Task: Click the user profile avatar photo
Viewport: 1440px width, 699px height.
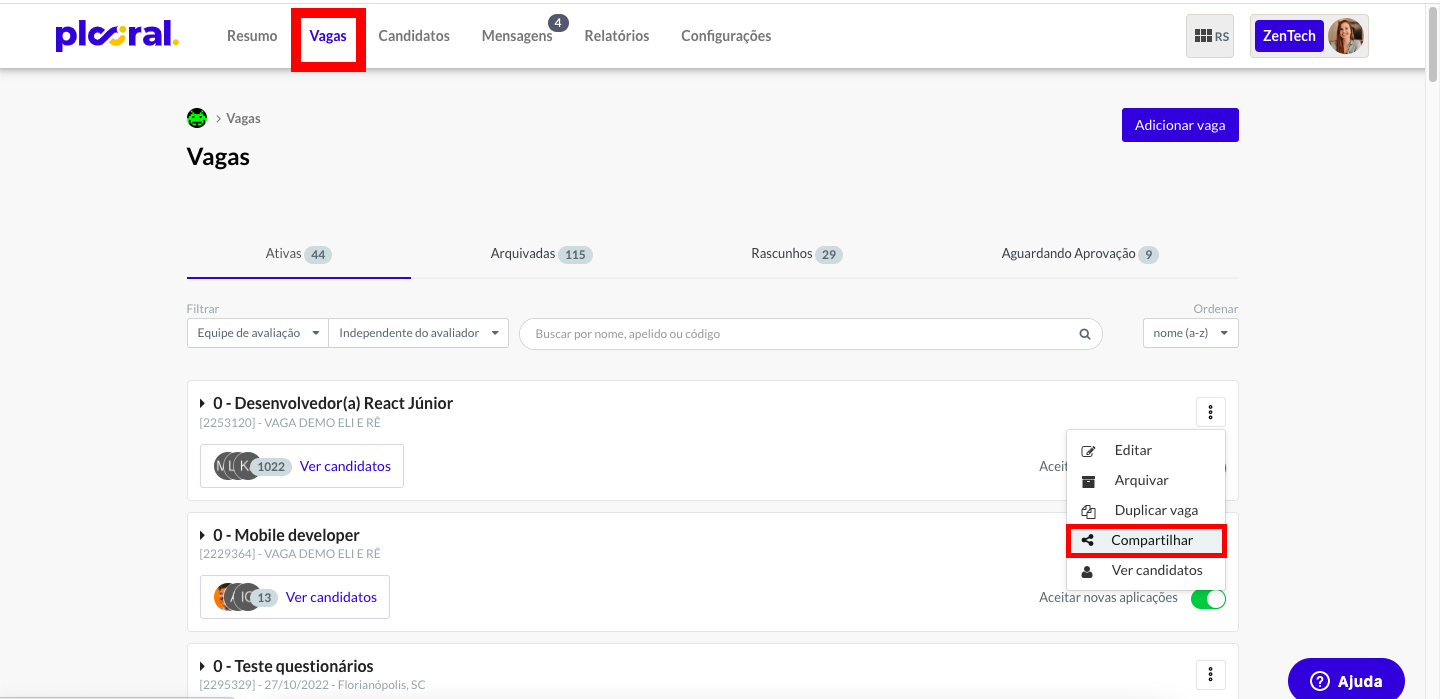Action: click(x=1345, y=36)
